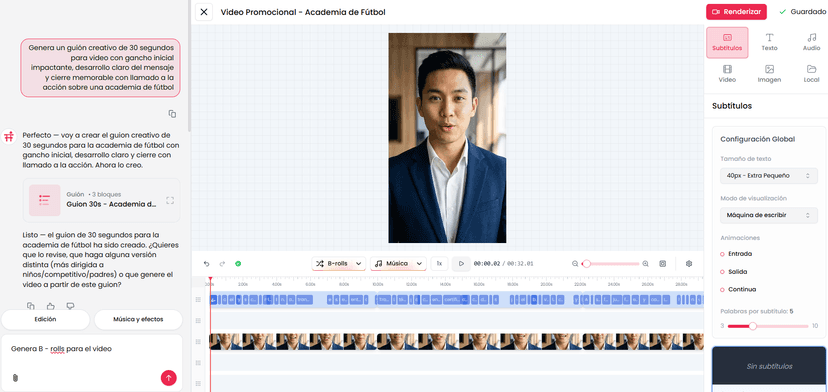Open the Modo de visualización dropdown
This screenshot has width=828, height=392.
pyautogui.click(x=769, y=215)
